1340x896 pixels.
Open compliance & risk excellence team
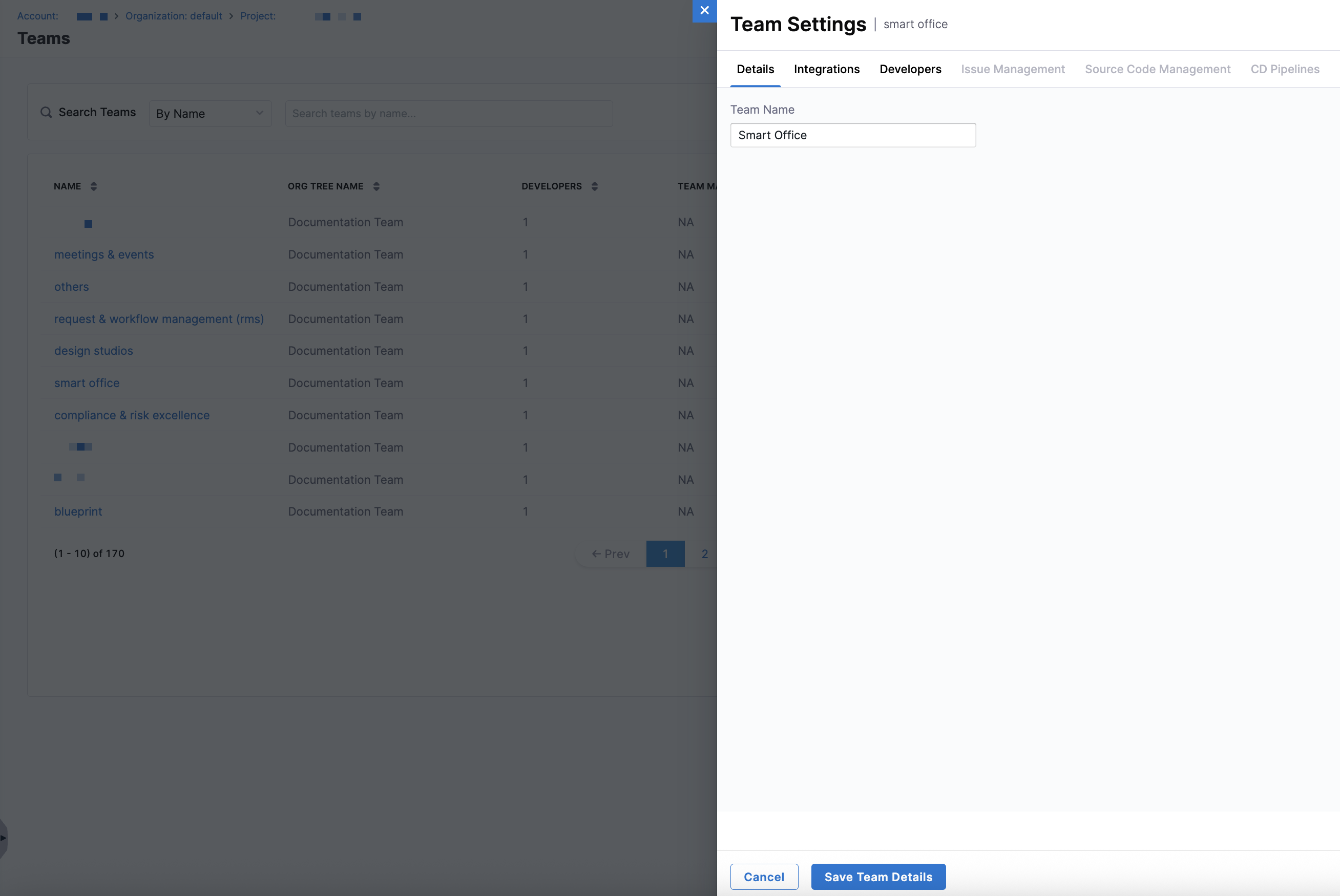[132, 415]
